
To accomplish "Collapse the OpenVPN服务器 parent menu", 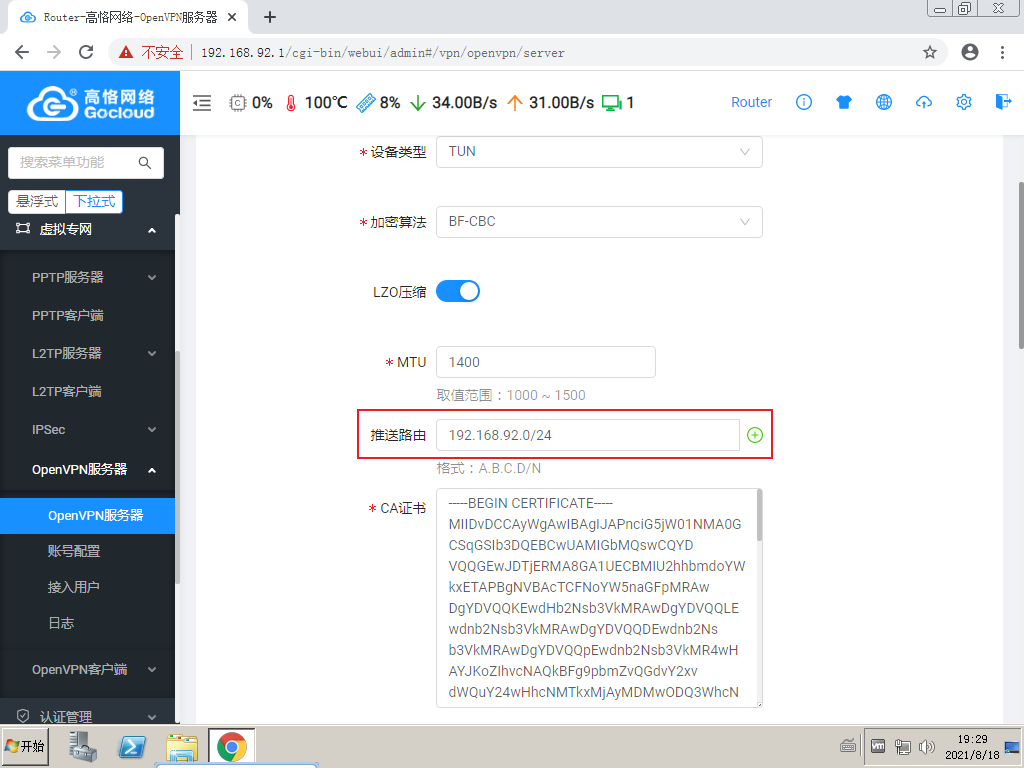I will (88, 470).
